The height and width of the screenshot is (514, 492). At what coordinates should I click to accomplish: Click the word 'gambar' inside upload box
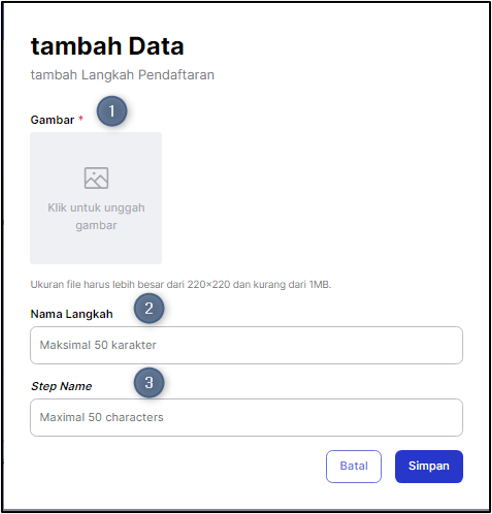pyautogui.click(x=96, y=226)
